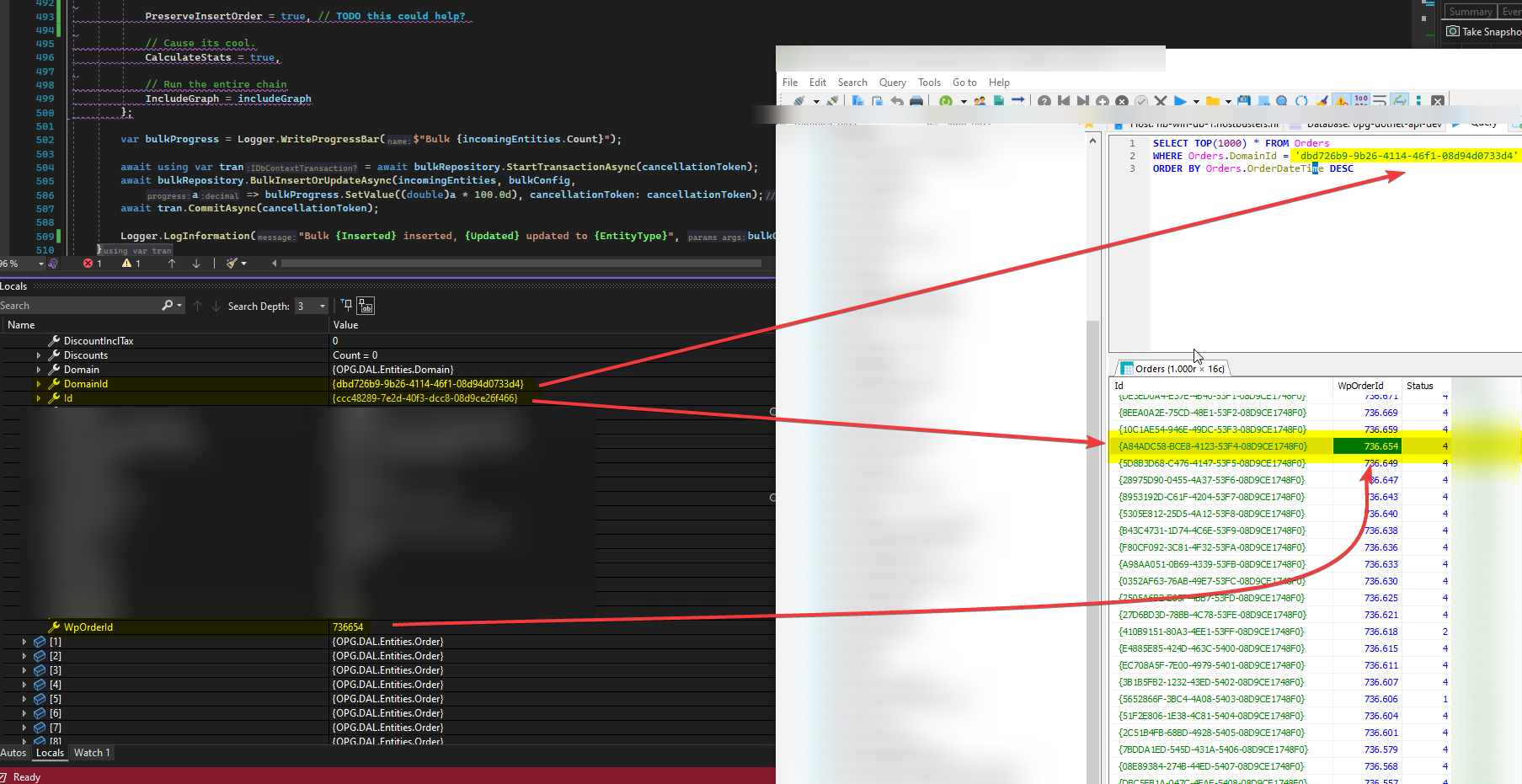Expand the DomainId local variable

(x=38, y=384)
